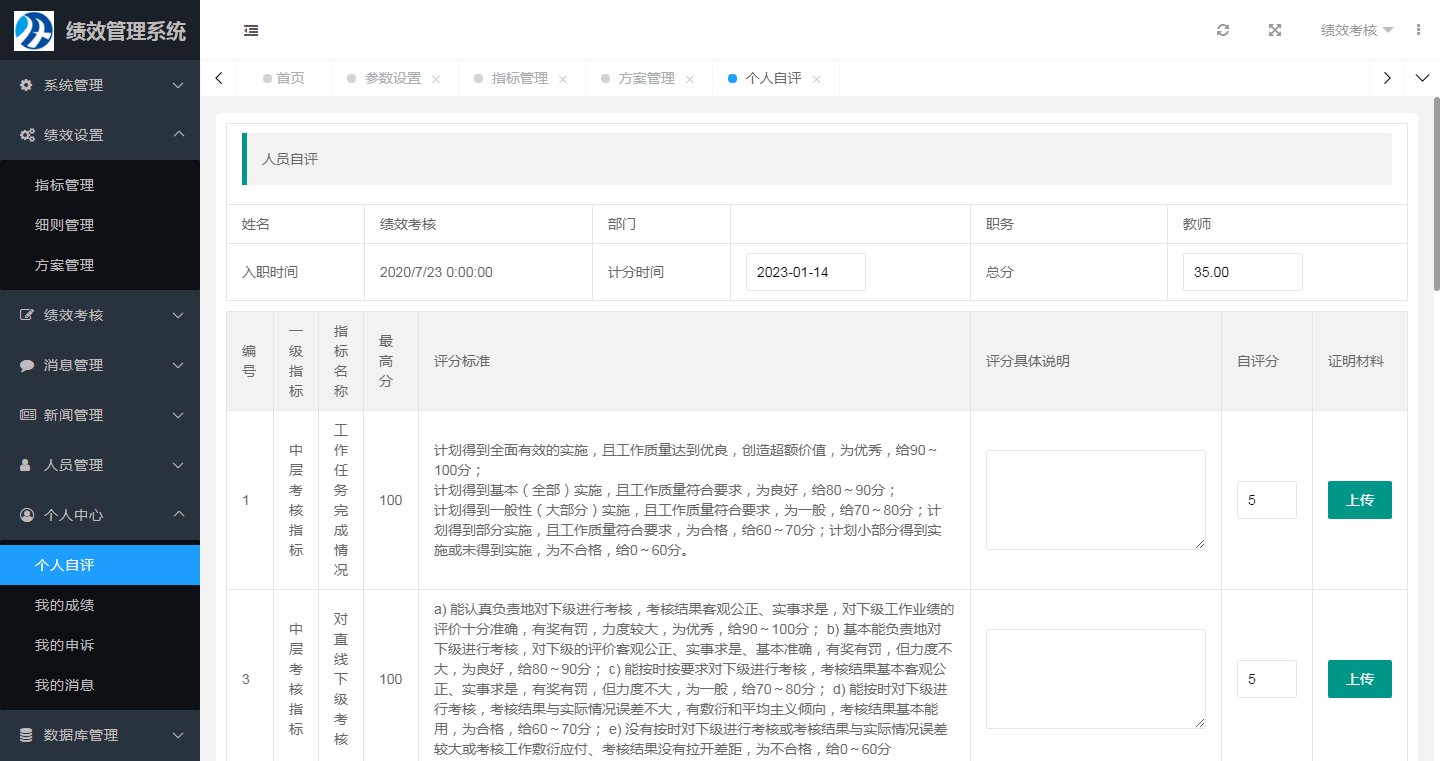Expand the 系统管理 sidebar menu
Image resolution: width=1440 pixels, height=761 pixels.
[100, 85]
